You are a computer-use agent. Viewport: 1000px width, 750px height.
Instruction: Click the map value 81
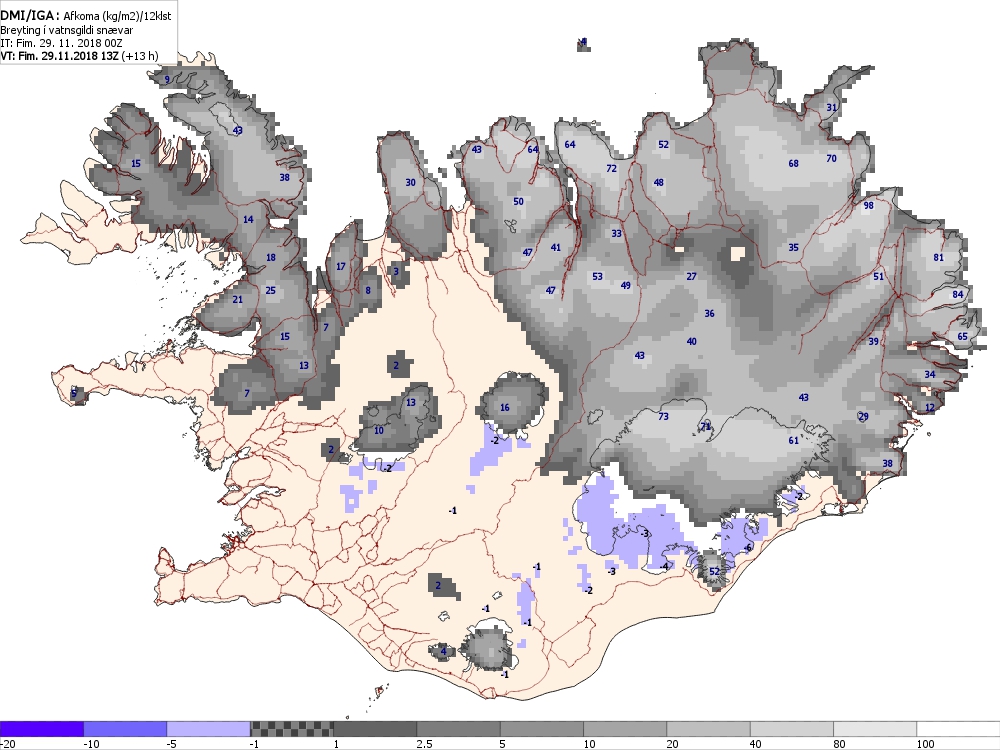938,257
